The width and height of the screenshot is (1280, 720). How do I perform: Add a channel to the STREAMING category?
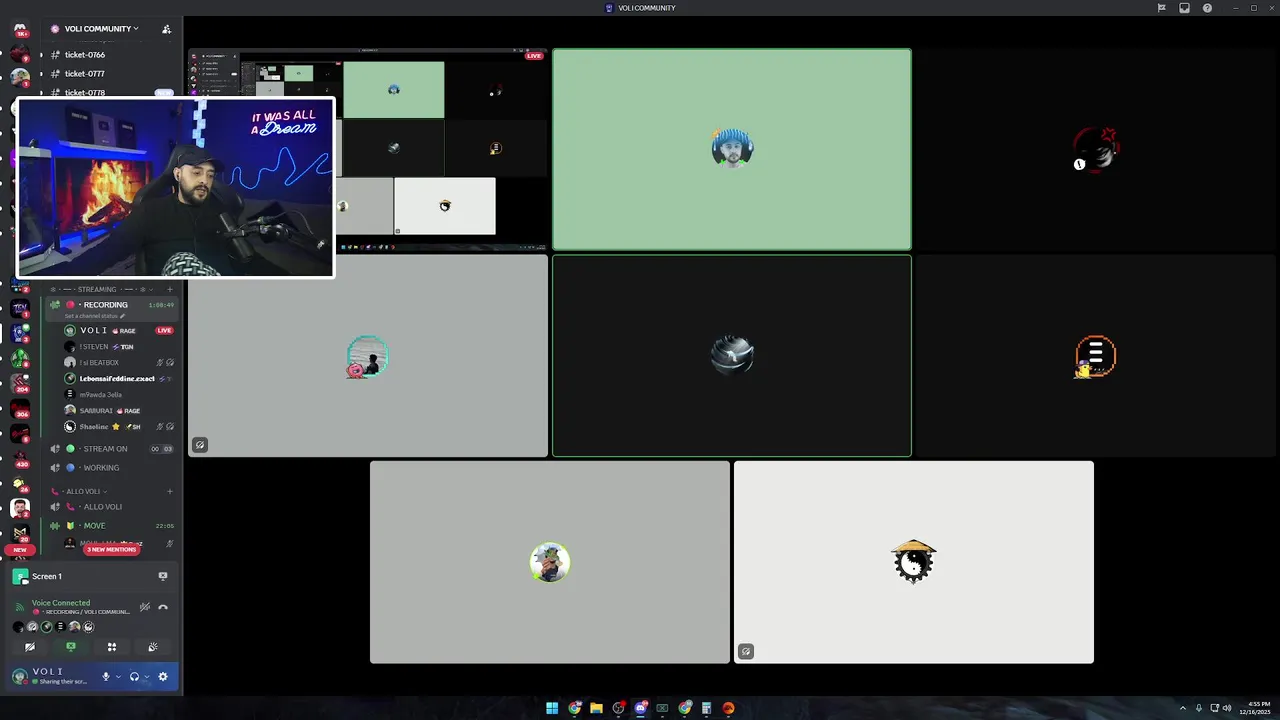[170, 289]
